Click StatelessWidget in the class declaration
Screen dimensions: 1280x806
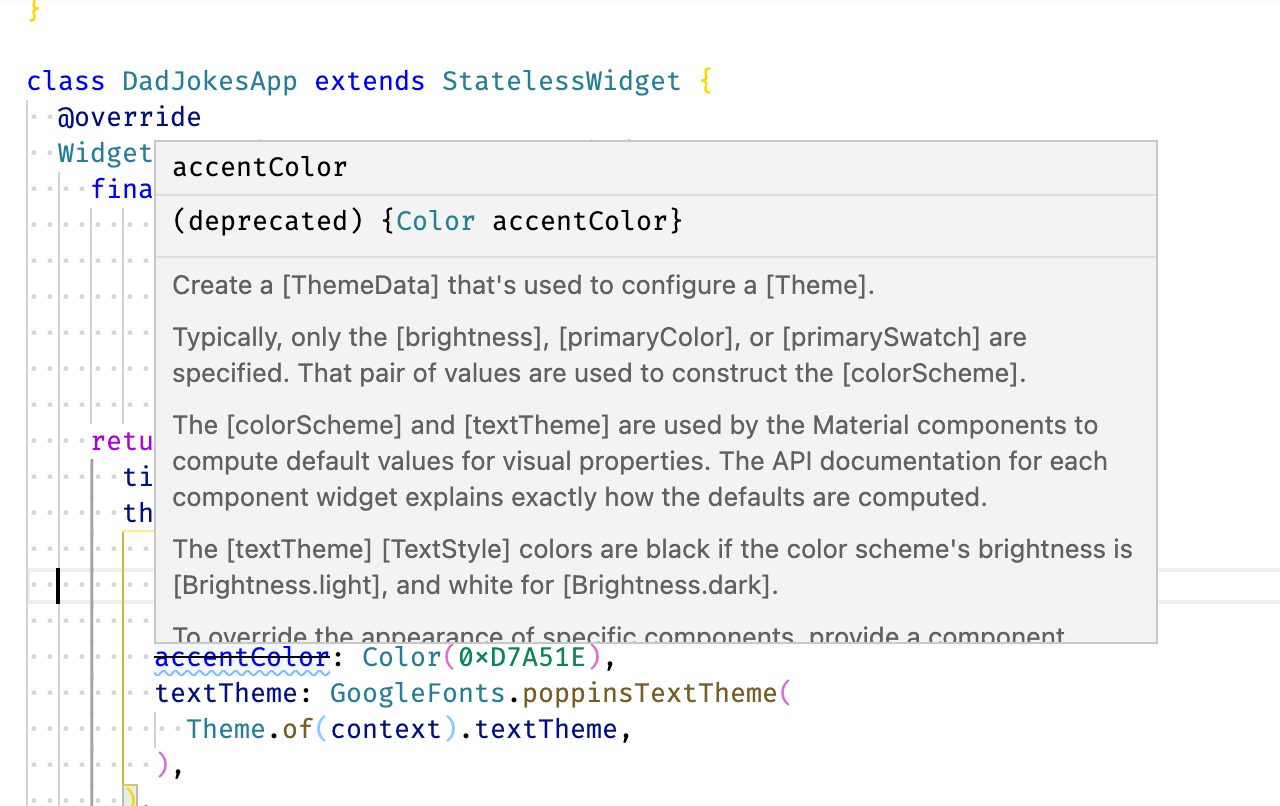coord(560,80)
